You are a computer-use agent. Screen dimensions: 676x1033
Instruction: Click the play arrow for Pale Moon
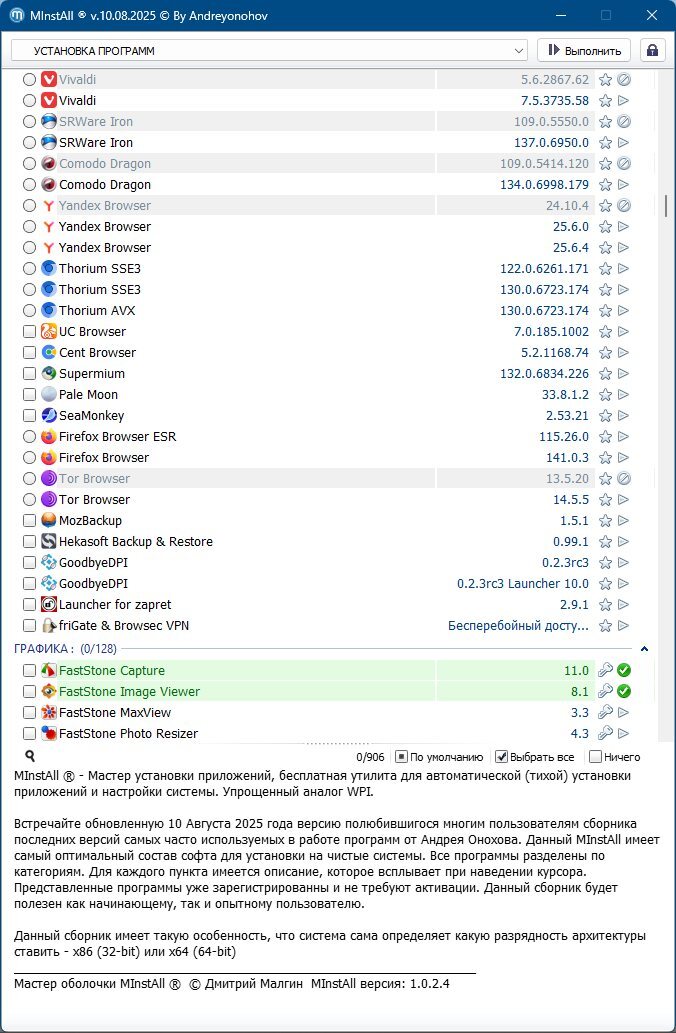pyautogui.click(x=623, y=395)
